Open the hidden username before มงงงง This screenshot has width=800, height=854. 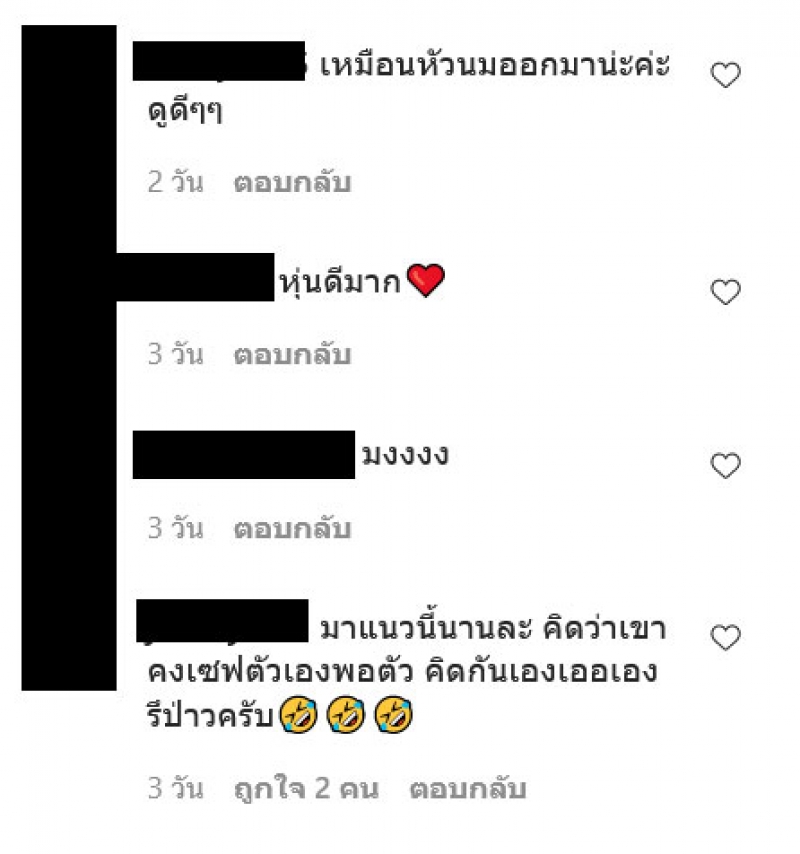click(x=243, y=455)
